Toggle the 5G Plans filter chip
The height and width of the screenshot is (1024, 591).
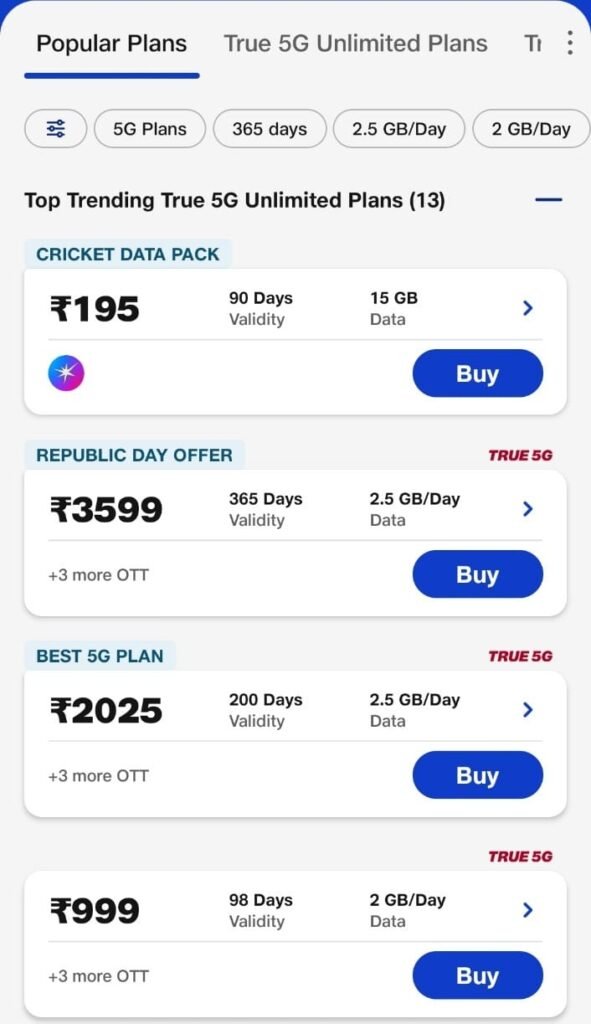150,129
